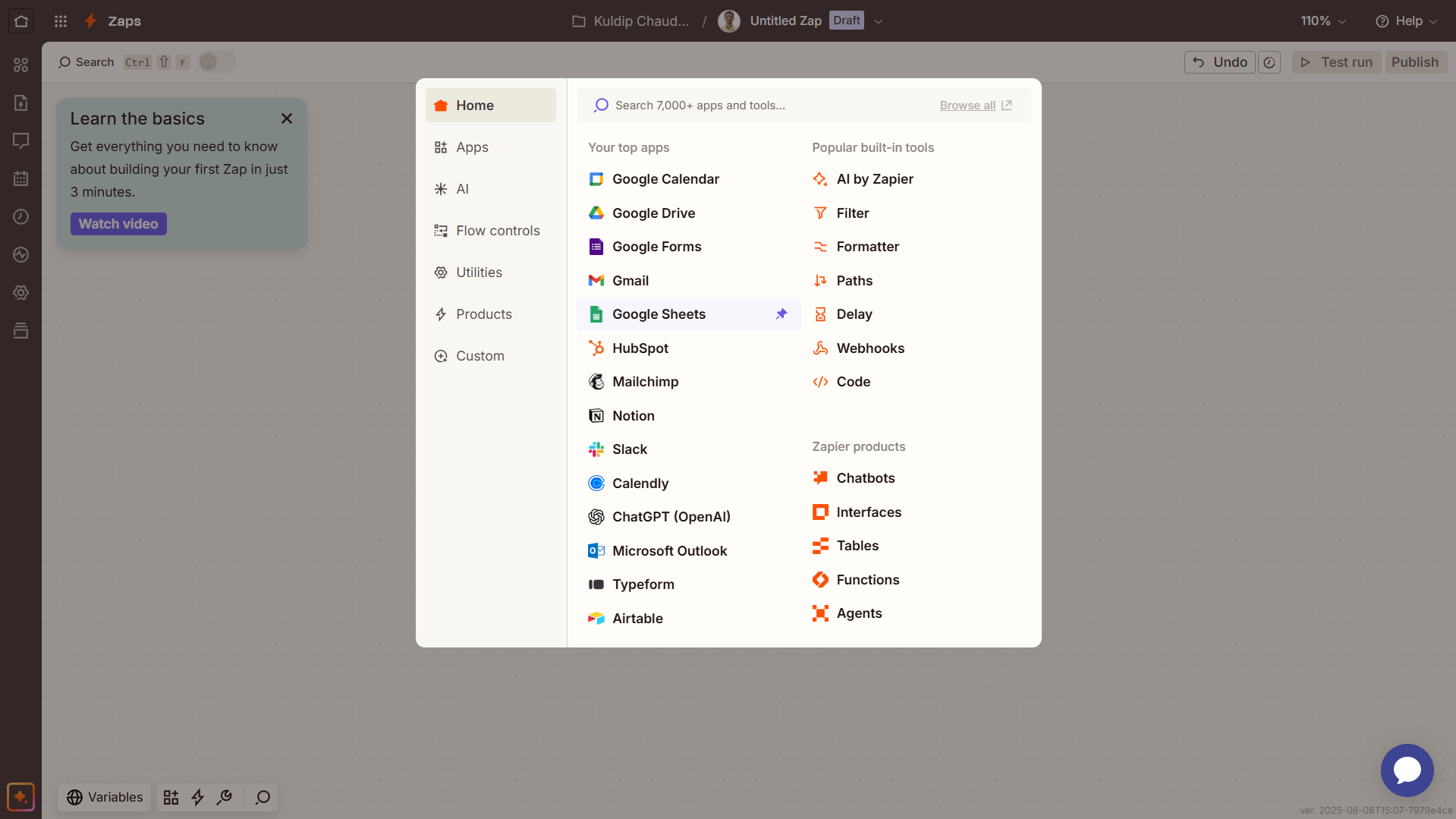Open the Help dropdown menu
Viewport: 1456px width, 819px height.
(1407, 21)
